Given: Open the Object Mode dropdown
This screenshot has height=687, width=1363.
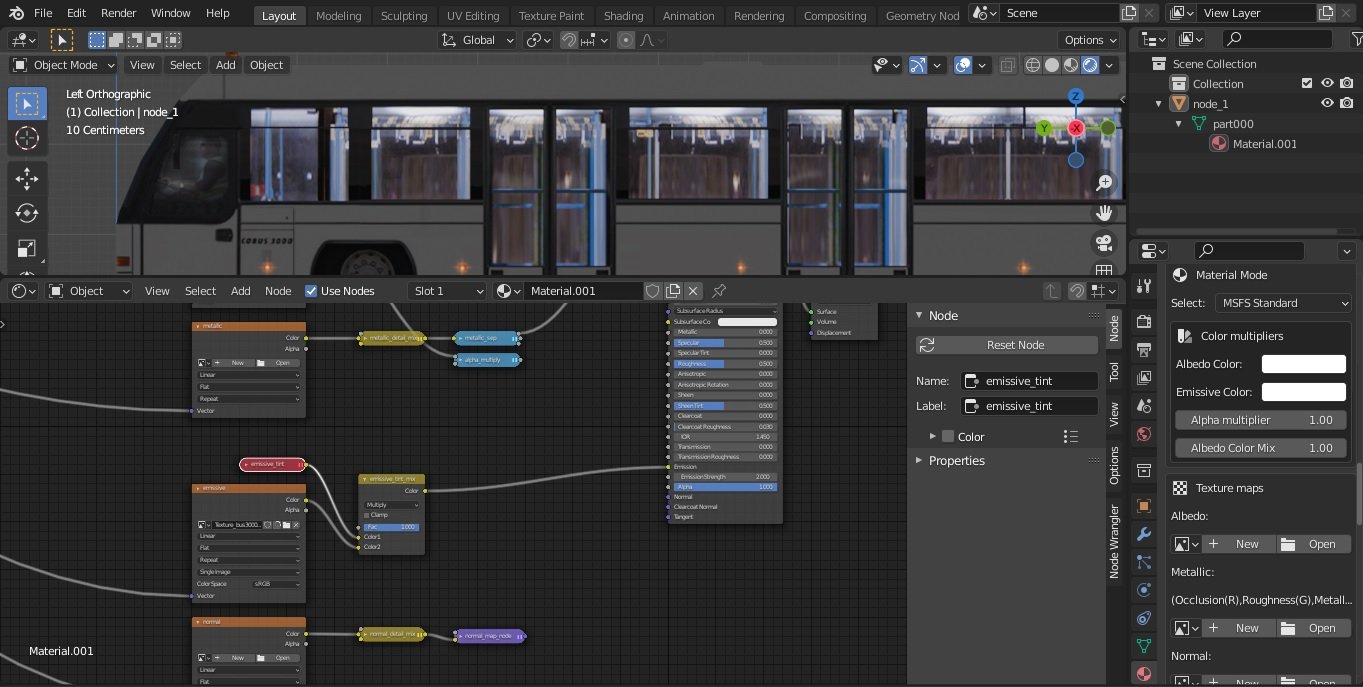Looking at the screenshot, I should pyautogui.click(x=63, y=65).
